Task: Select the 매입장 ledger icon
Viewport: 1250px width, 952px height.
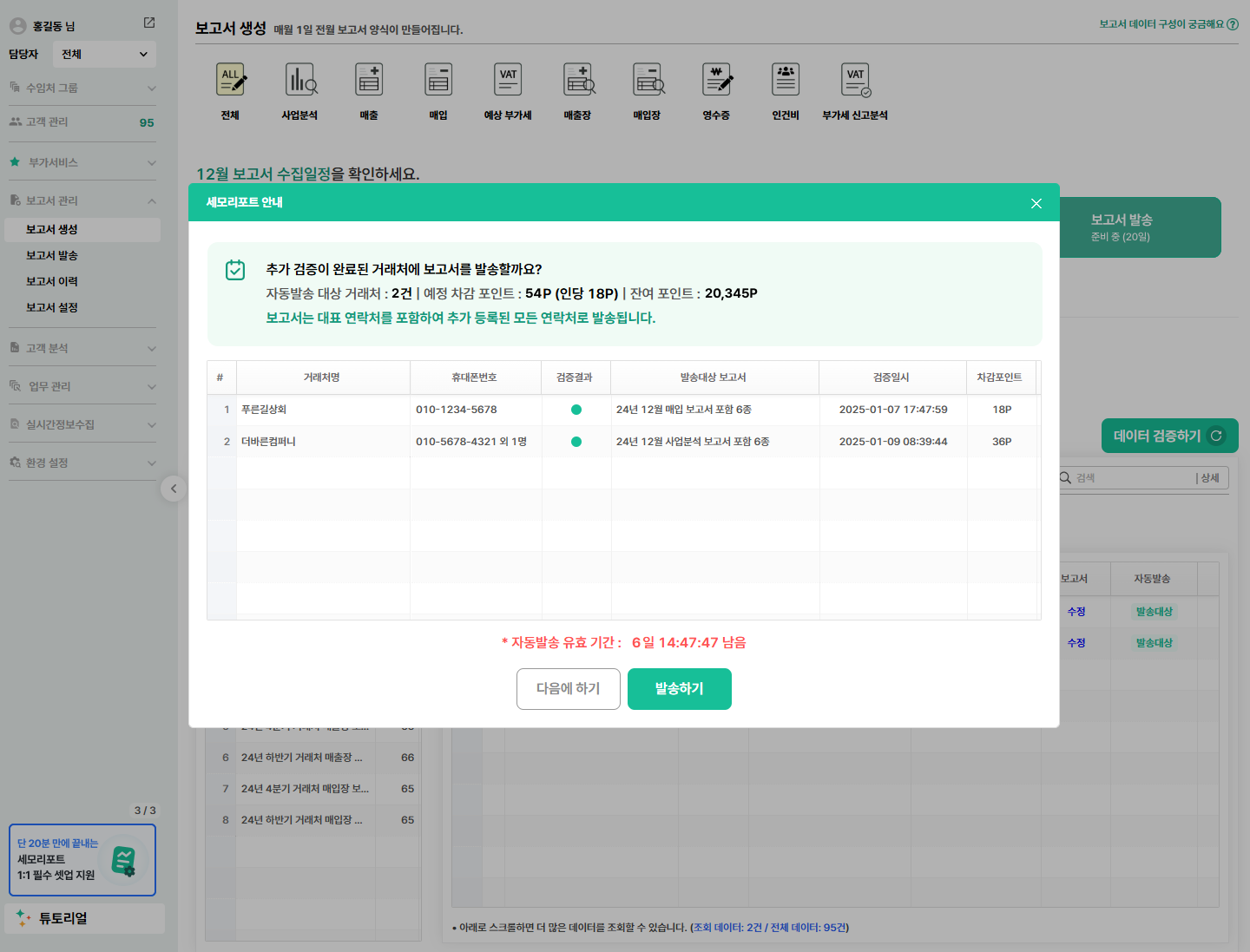Action: click(x=647, y=81)
